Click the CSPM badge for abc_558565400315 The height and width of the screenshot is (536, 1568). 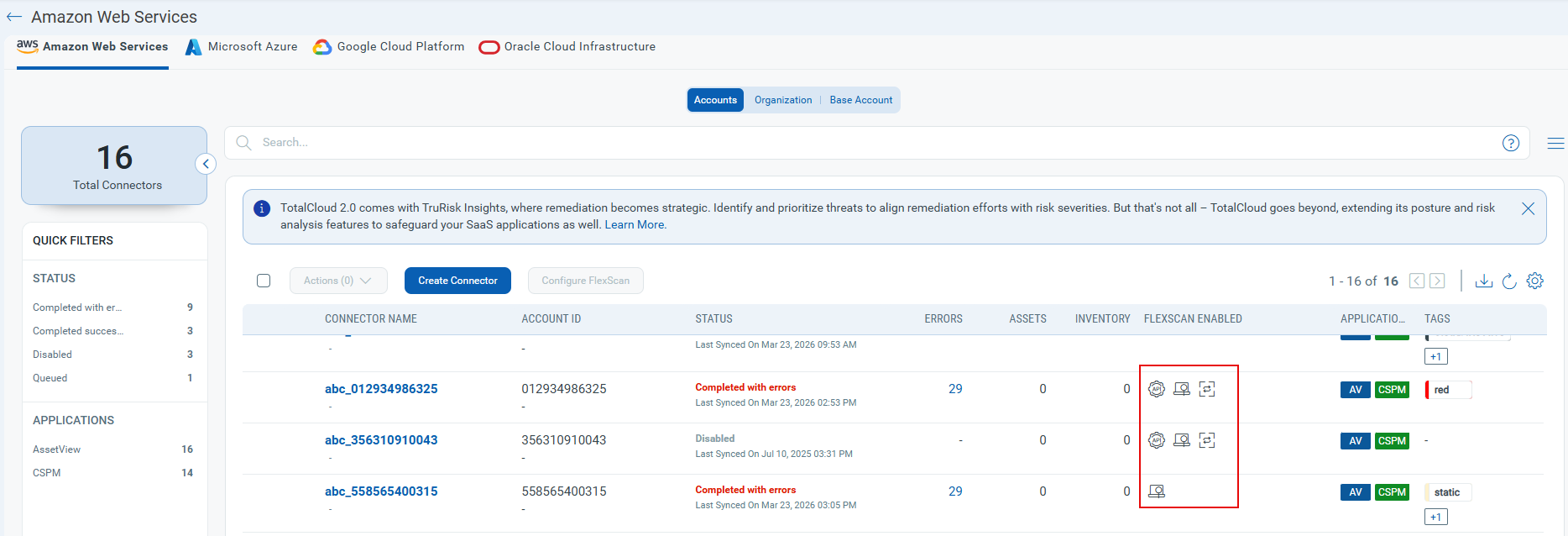point(1392,492)
